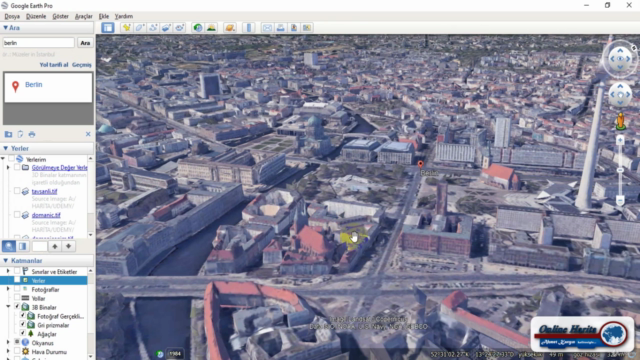This screenshot has height=360, width=640.
Task: Click the copy icon below the search results
Action: tap(20, 134)
